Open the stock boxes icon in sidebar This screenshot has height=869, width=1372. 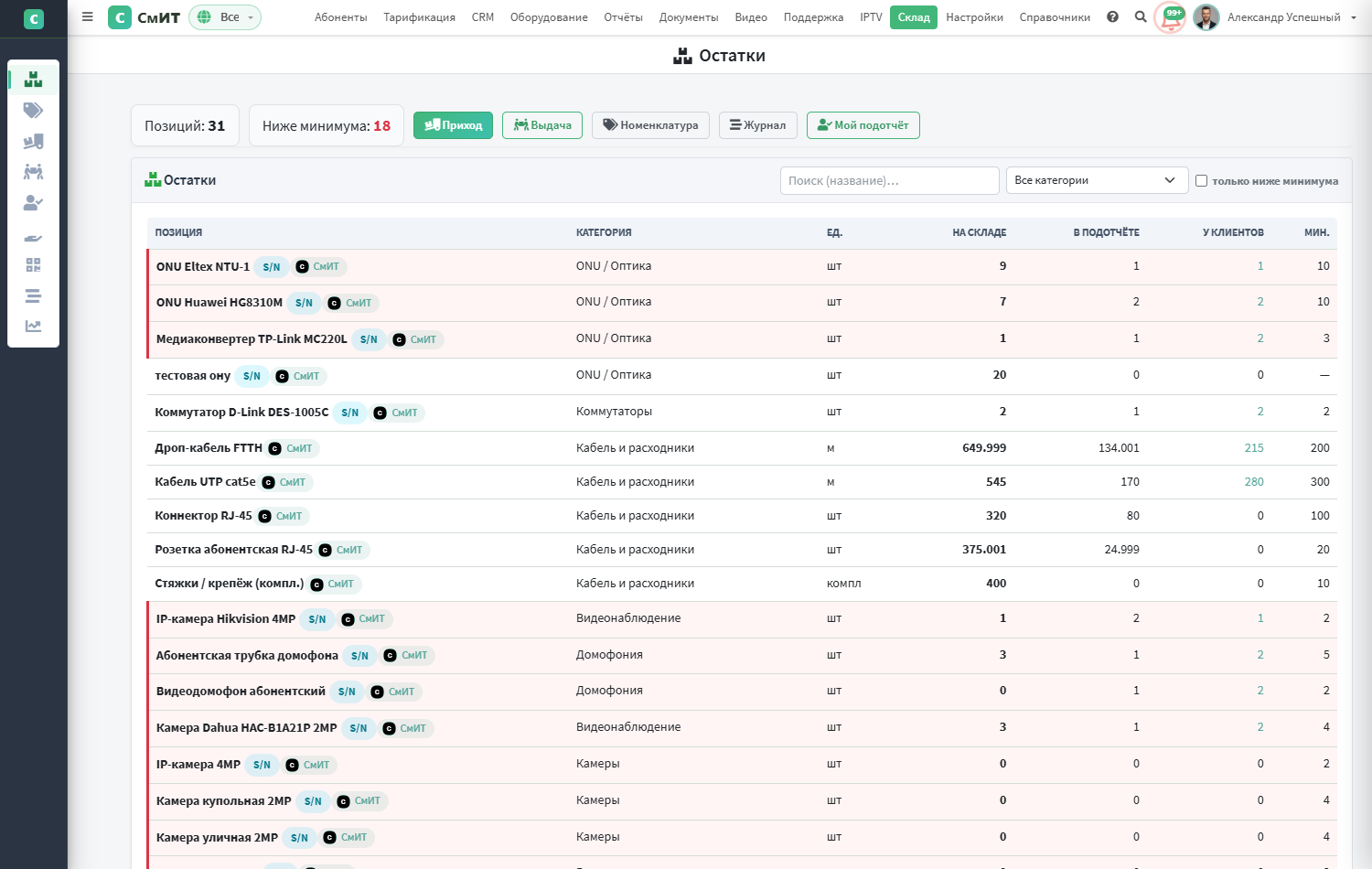(33, 80)
